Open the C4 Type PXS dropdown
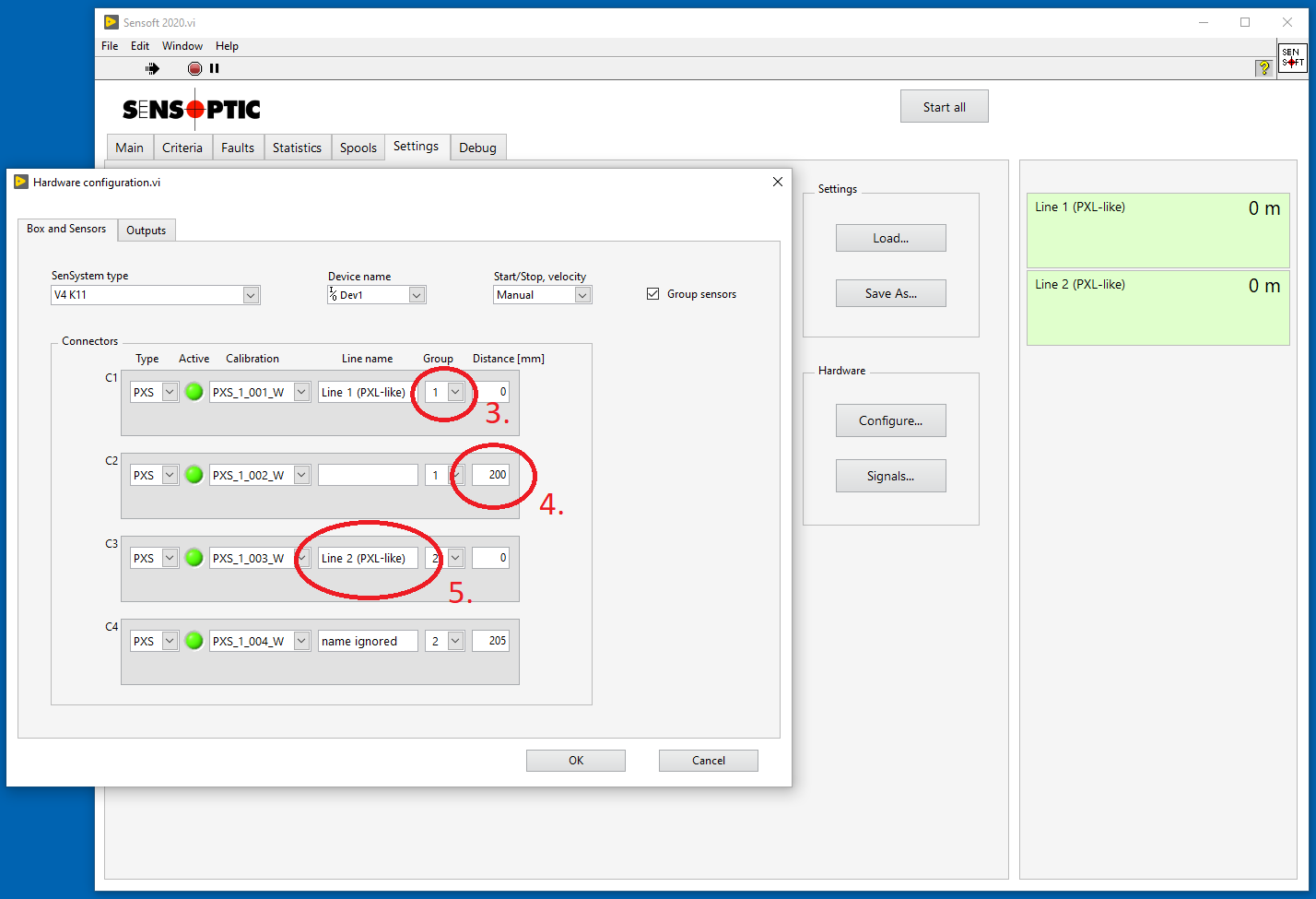The height and width of the screenshot is (899, 1316). [x=170, y=641]
